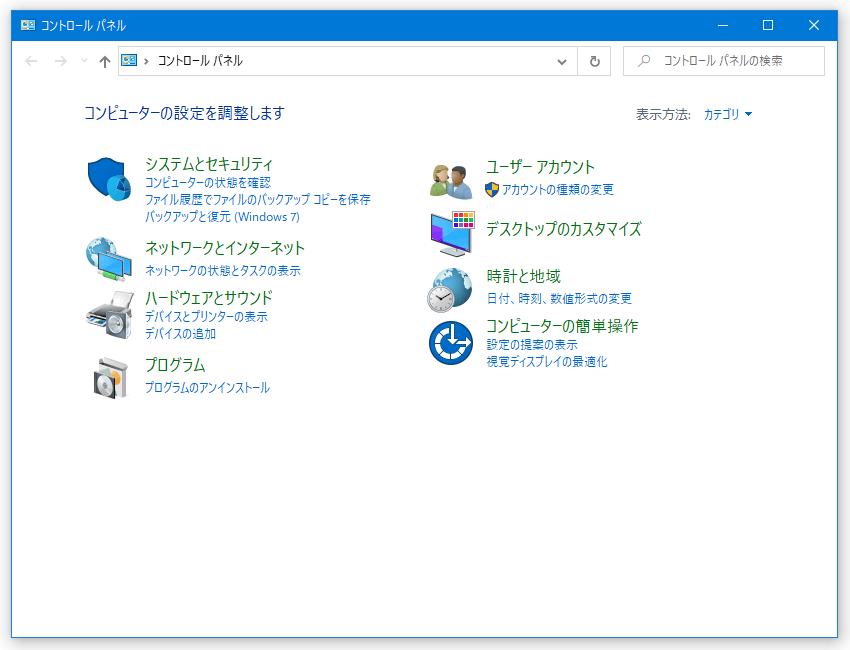Open the Programs disc icon

(111, 378)
